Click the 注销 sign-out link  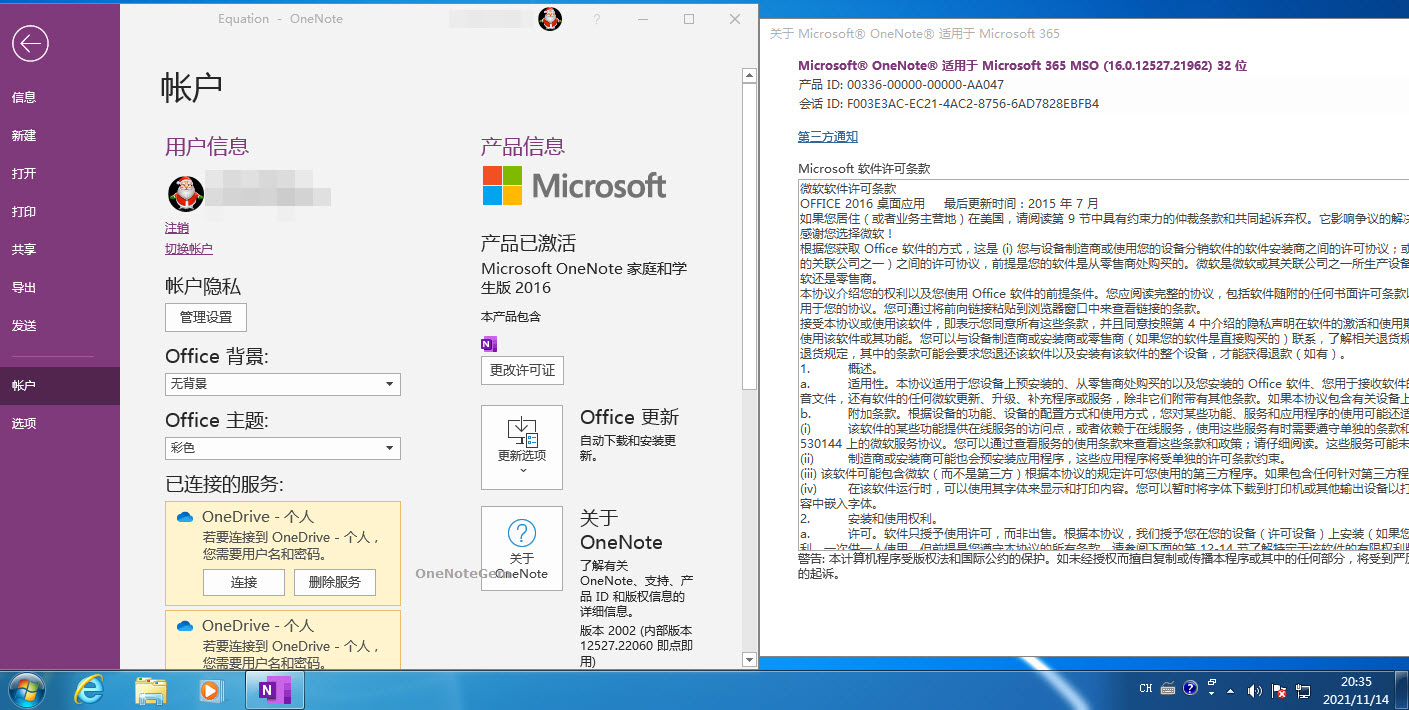tap(177, 228)
